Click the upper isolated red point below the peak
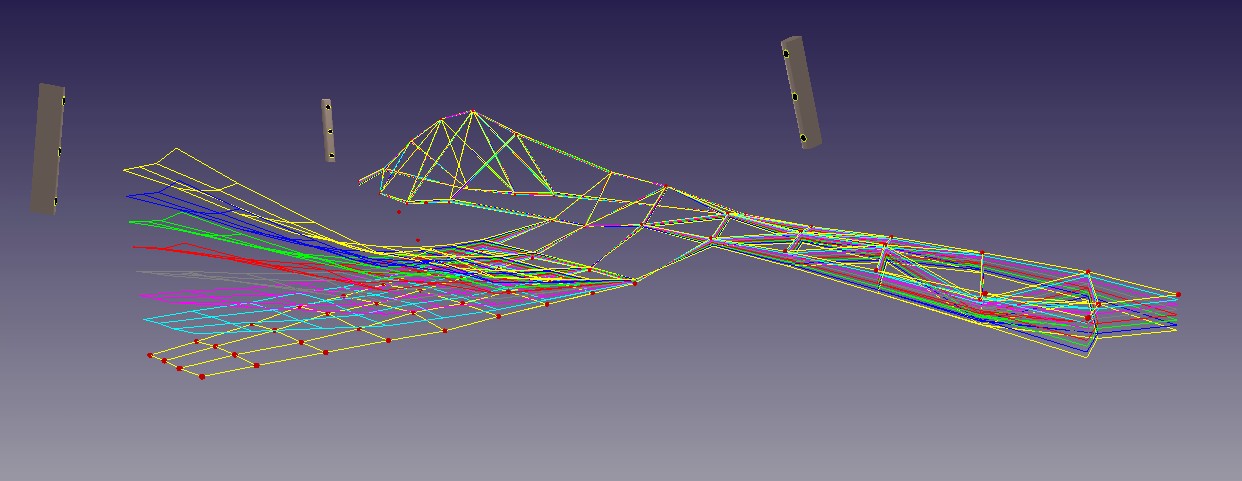The image size is (1242, 481). pyautogui.click(x=399, y=211)
